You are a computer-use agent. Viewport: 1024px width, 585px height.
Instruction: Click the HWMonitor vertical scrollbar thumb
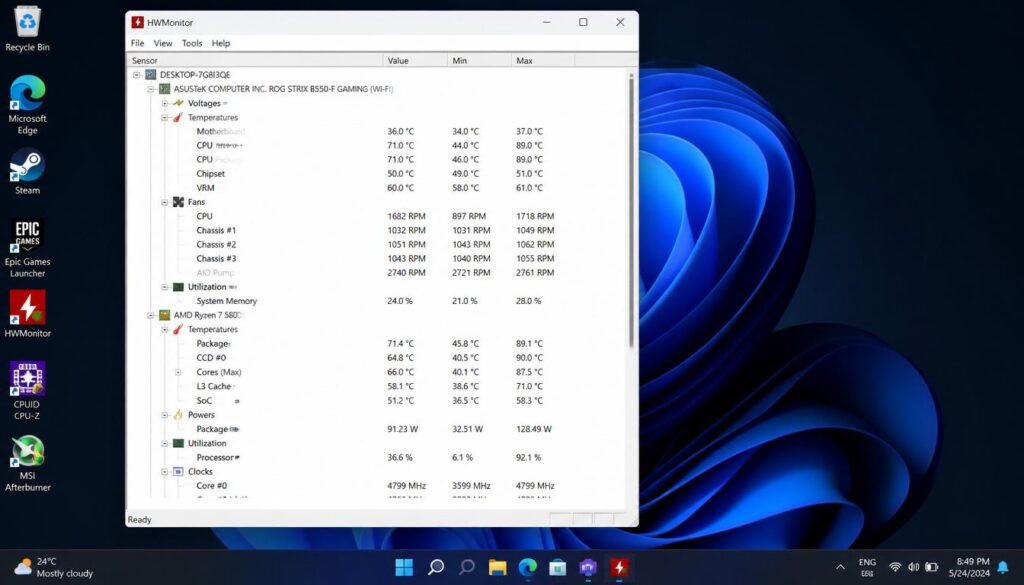(x=631, y=212)
